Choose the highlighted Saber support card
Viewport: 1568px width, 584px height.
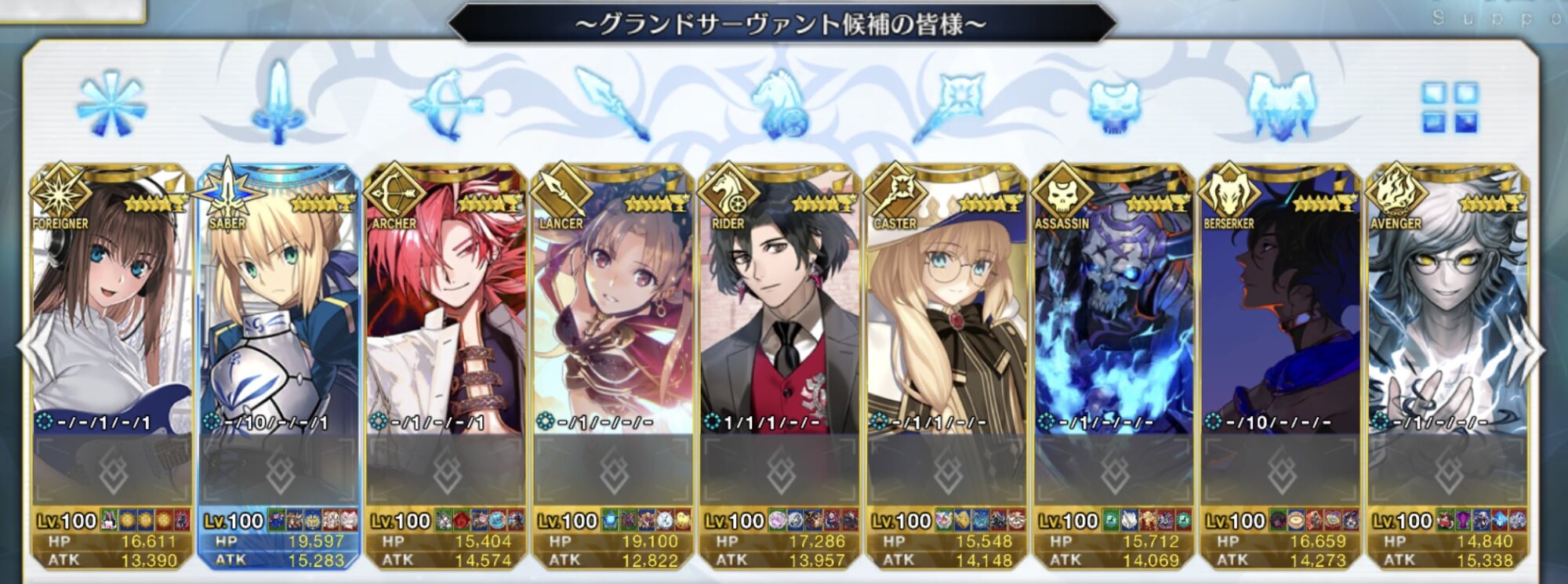279,367
